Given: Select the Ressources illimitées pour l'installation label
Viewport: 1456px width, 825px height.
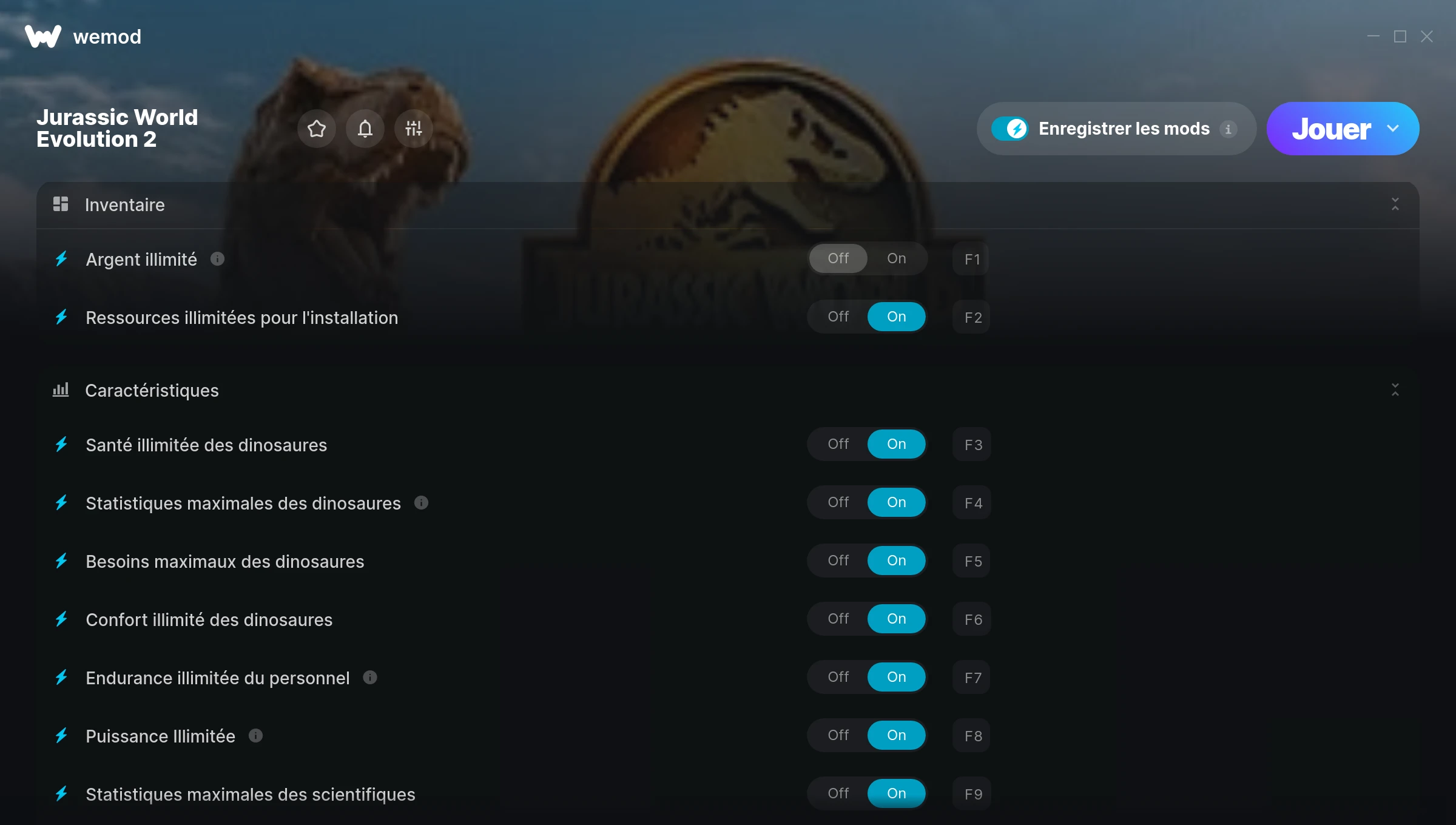Looking at the screenshot, I should coord(242,317).
